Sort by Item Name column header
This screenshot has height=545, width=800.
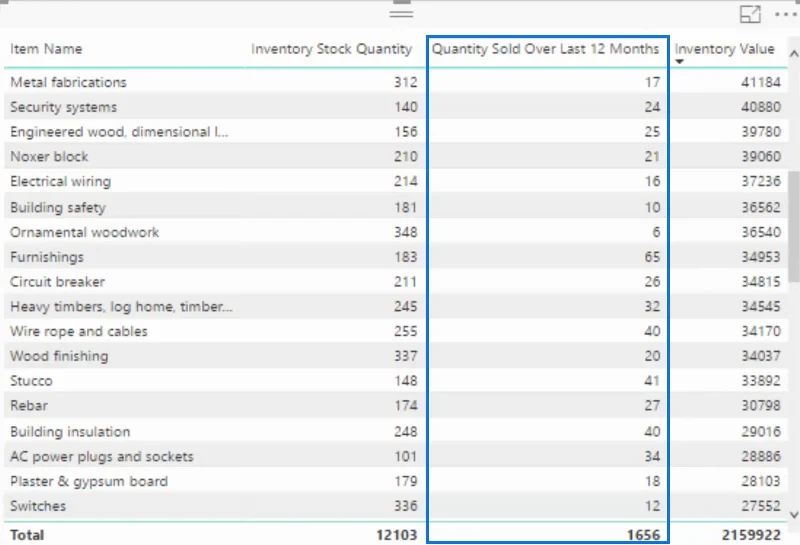[46, 49]
